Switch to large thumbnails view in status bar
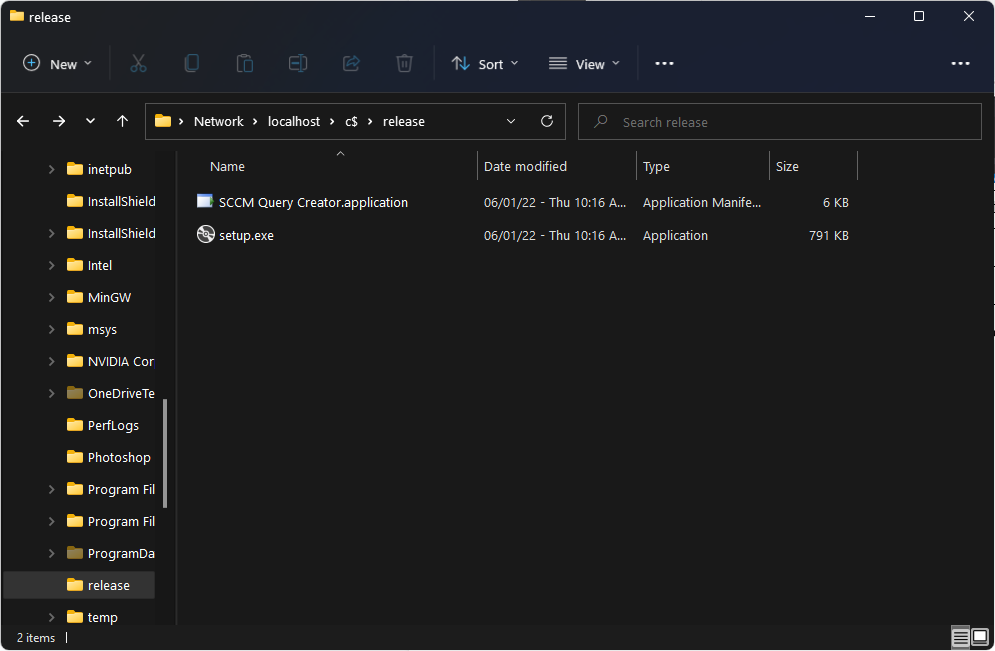 click(980, 636)
